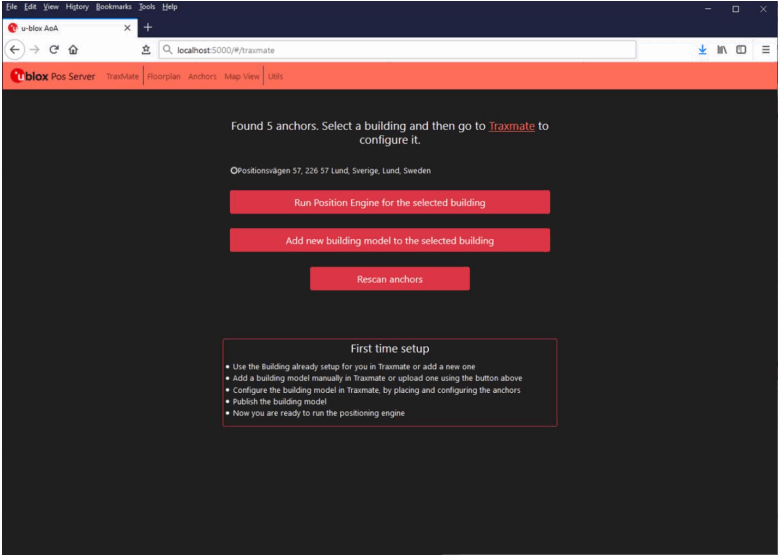Open the TraxMate navigation item
This screenshot has width=780, height=556.
click(122, 76)
